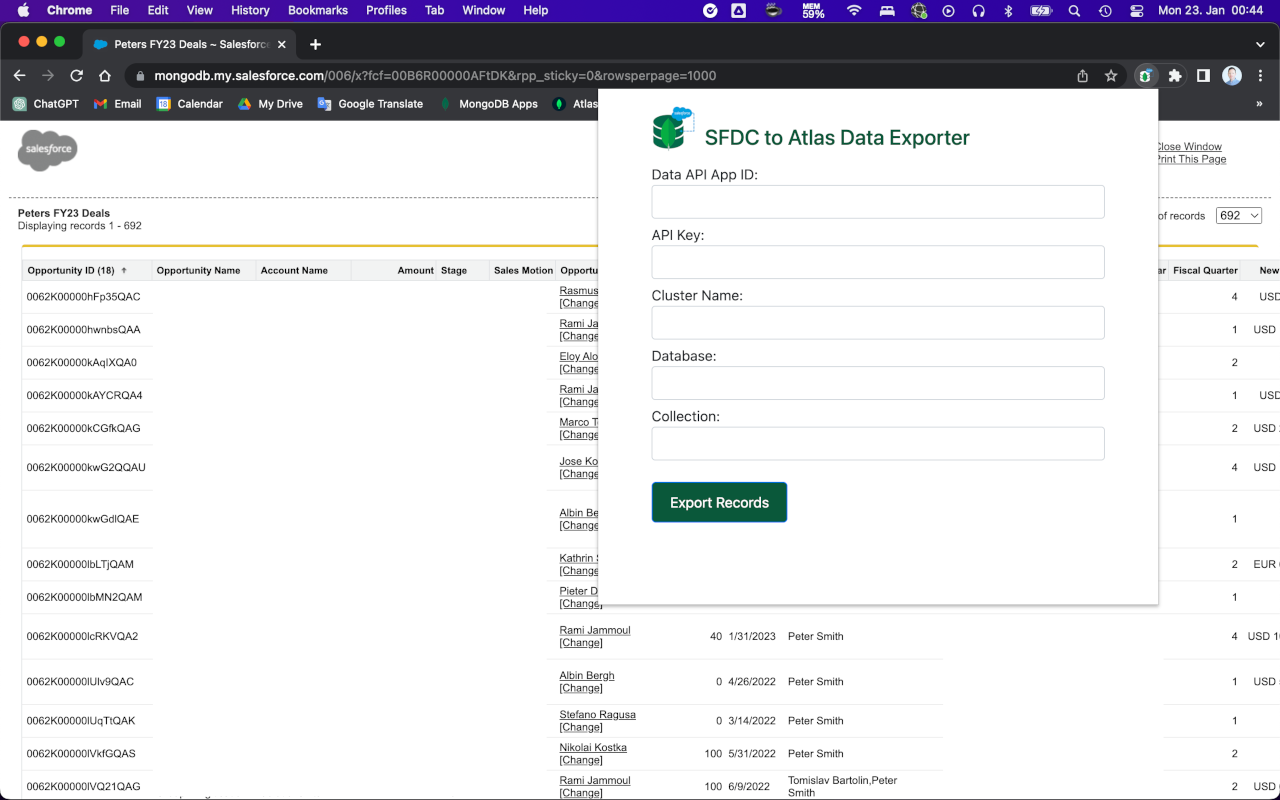
Task: Open the Bookmarks menu
Action: point(318,10)
